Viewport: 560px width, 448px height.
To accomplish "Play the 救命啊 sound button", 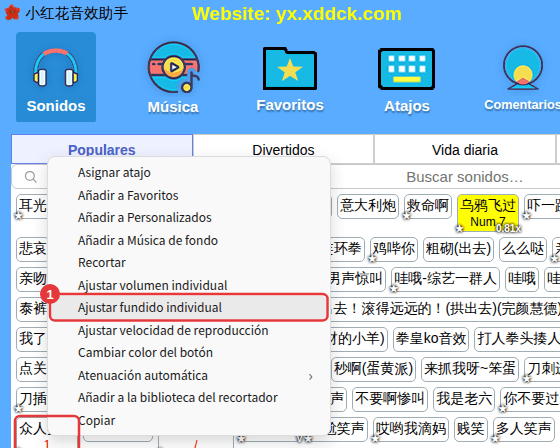I will tap(428, 206).
